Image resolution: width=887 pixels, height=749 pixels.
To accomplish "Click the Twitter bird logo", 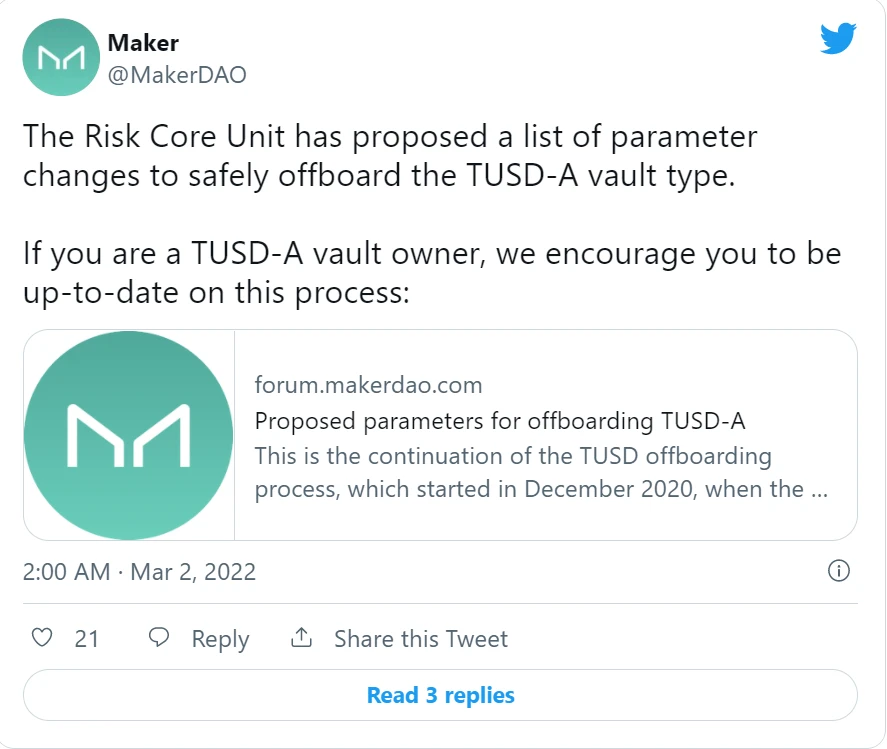I will 838,38.
